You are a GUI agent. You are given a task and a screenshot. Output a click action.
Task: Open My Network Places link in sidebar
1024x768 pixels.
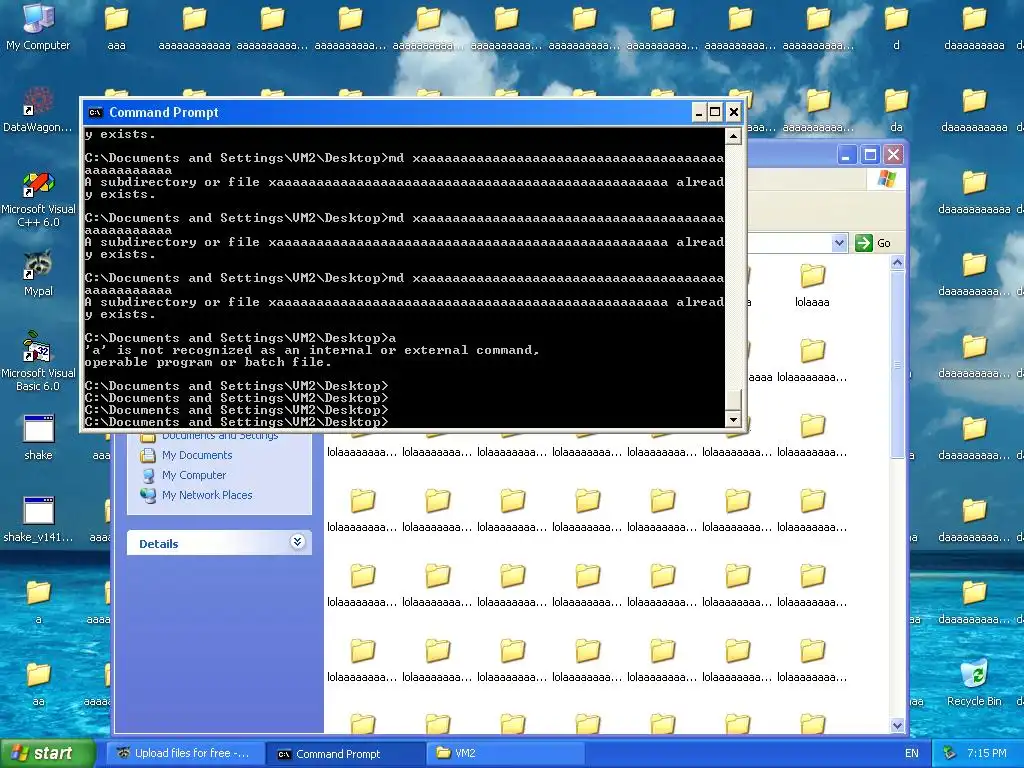[x=207, y=495]
